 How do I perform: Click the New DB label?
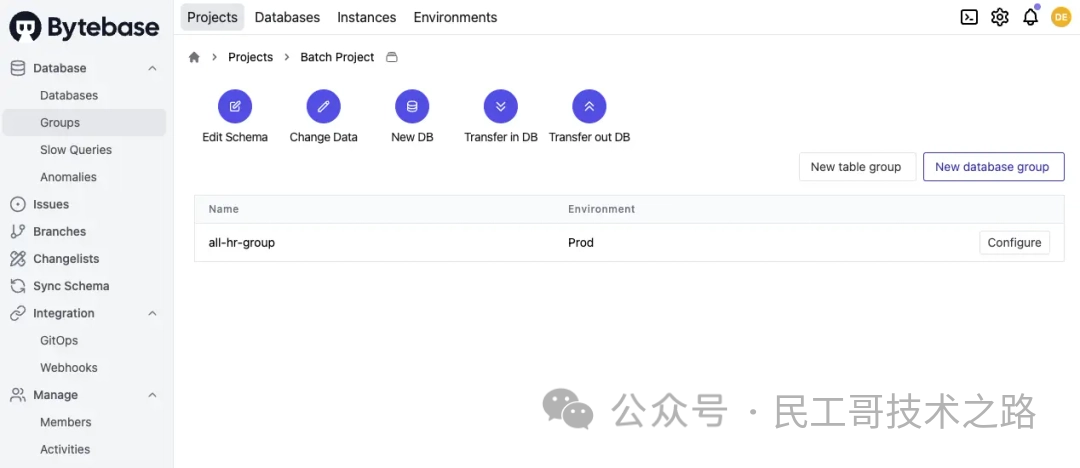412,137
